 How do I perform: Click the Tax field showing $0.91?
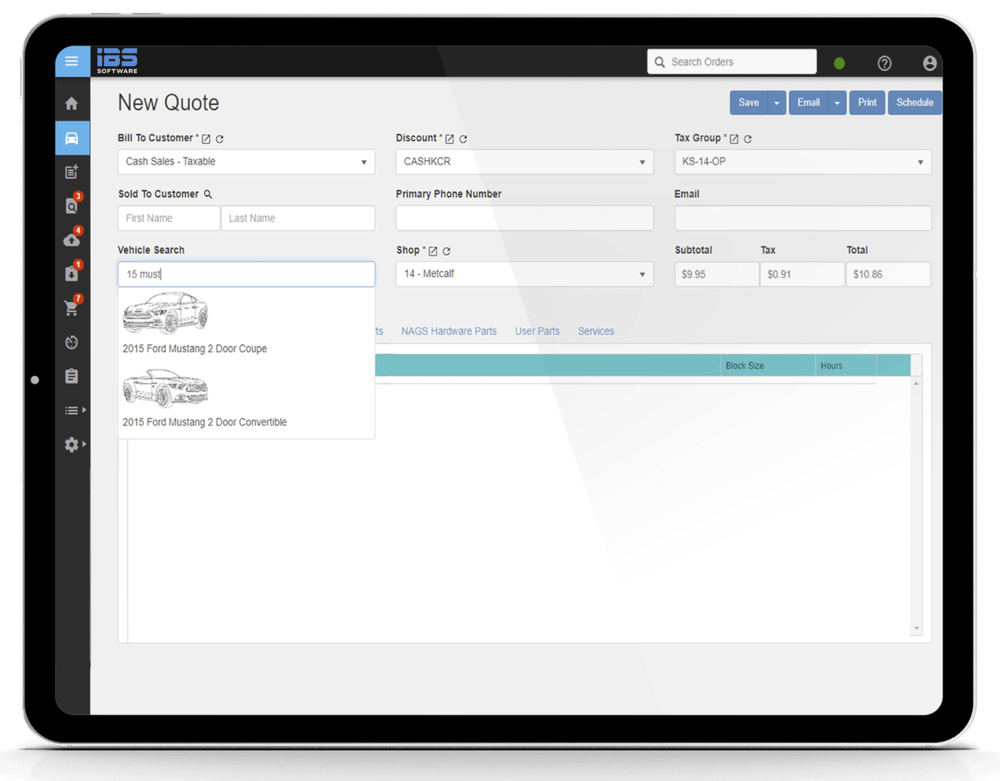[802, 274]
